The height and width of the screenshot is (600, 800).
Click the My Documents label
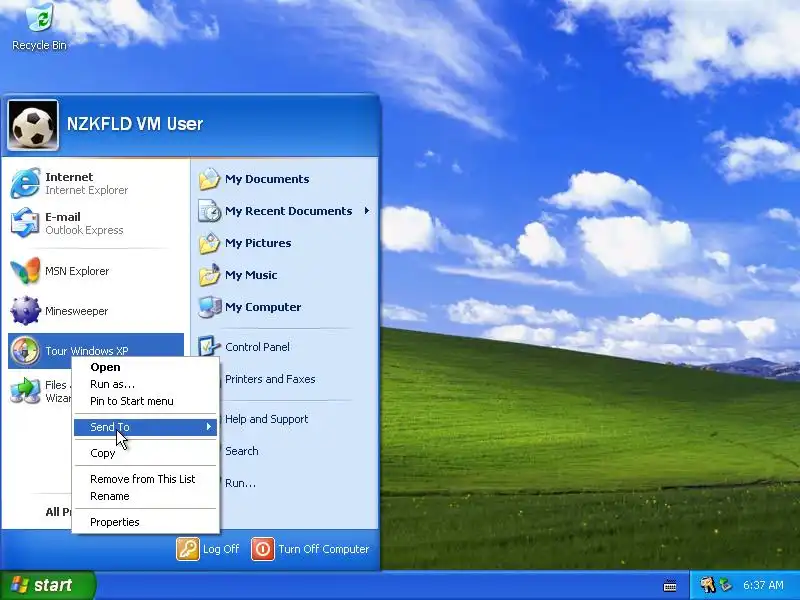(267, 179)
